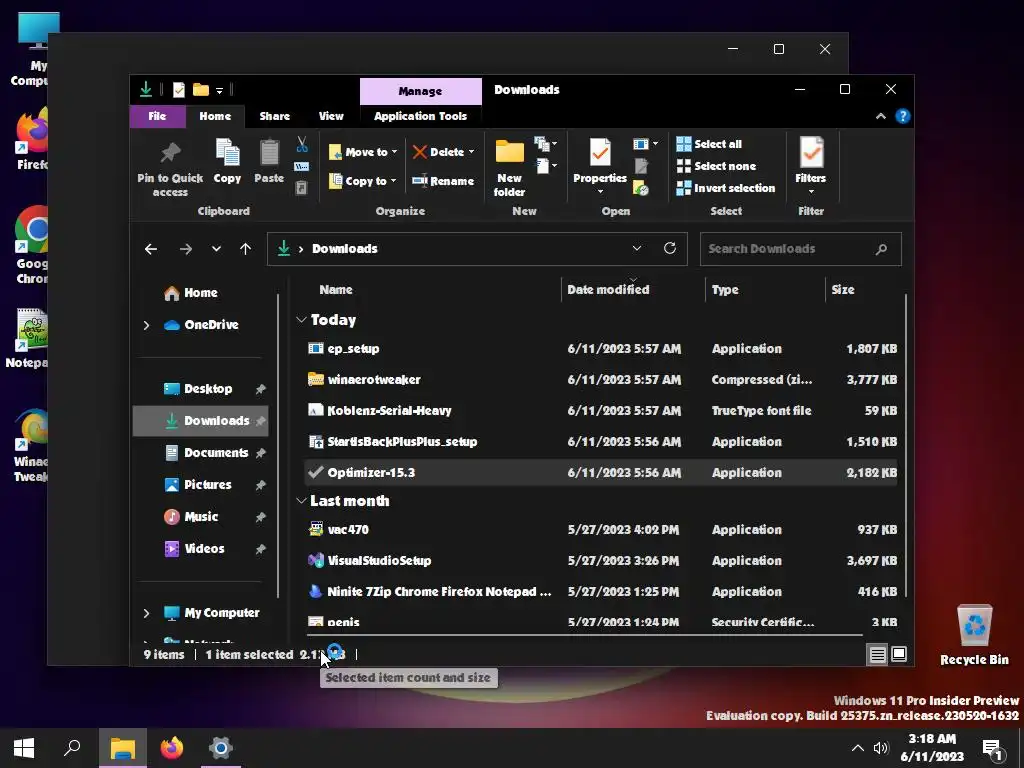1024x768 pixels.
Task: Open the Help question mark icon
Action: [903, 116]
